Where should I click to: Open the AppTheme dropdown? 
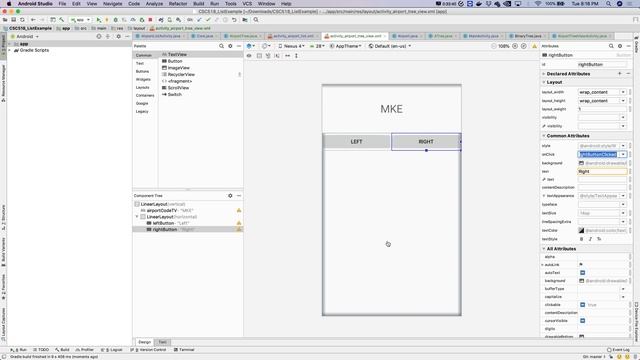point(346,46)
